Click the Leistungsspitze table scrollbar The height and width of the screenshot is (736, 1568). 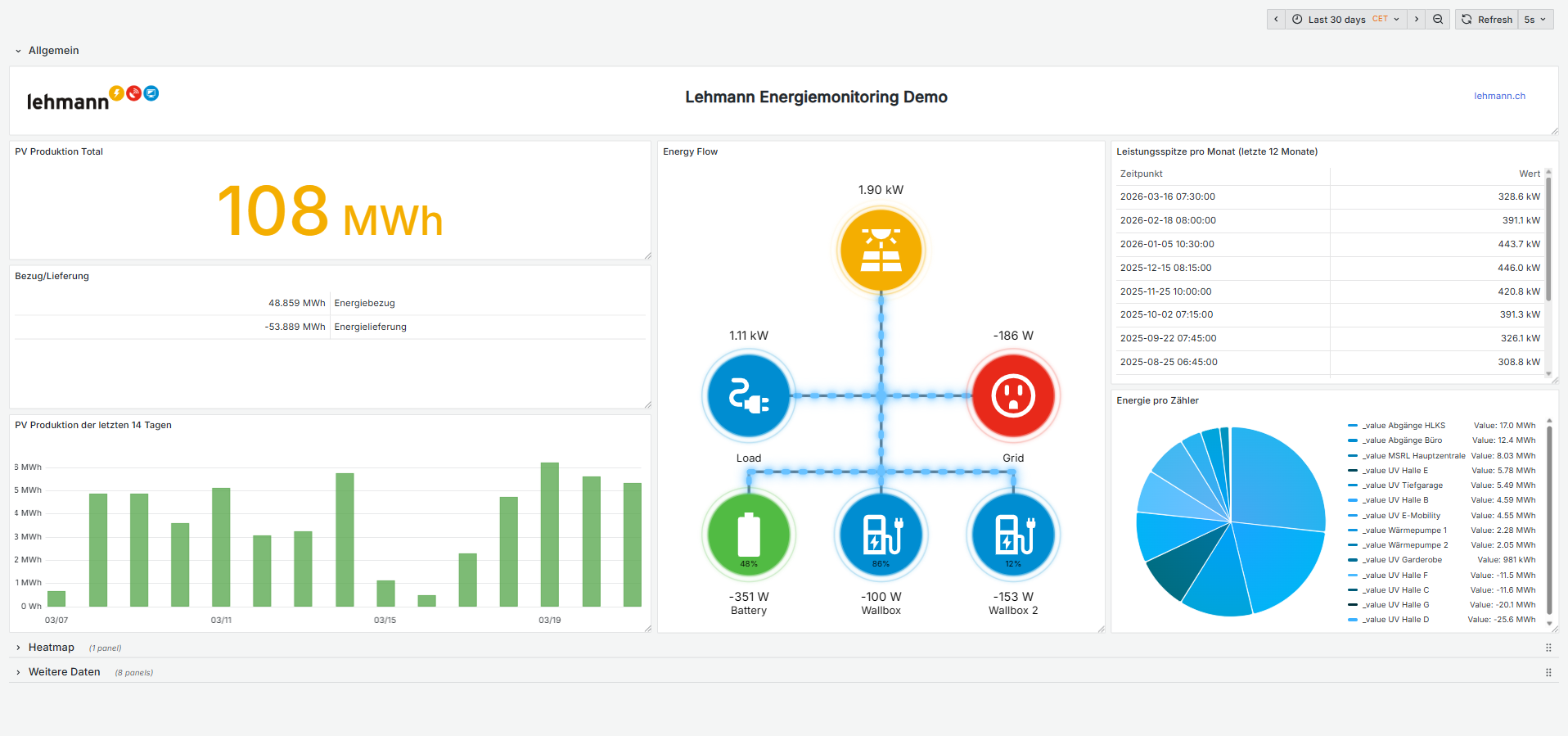[1548, 237]
